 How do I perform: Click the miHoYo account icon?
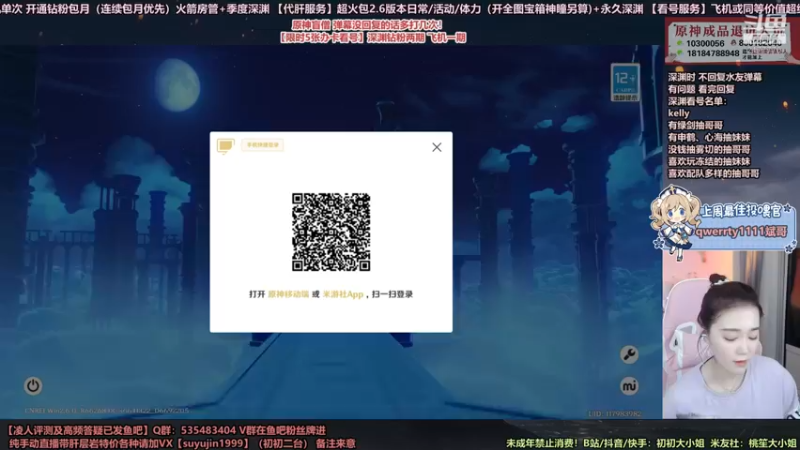click(x=629, y=386)
